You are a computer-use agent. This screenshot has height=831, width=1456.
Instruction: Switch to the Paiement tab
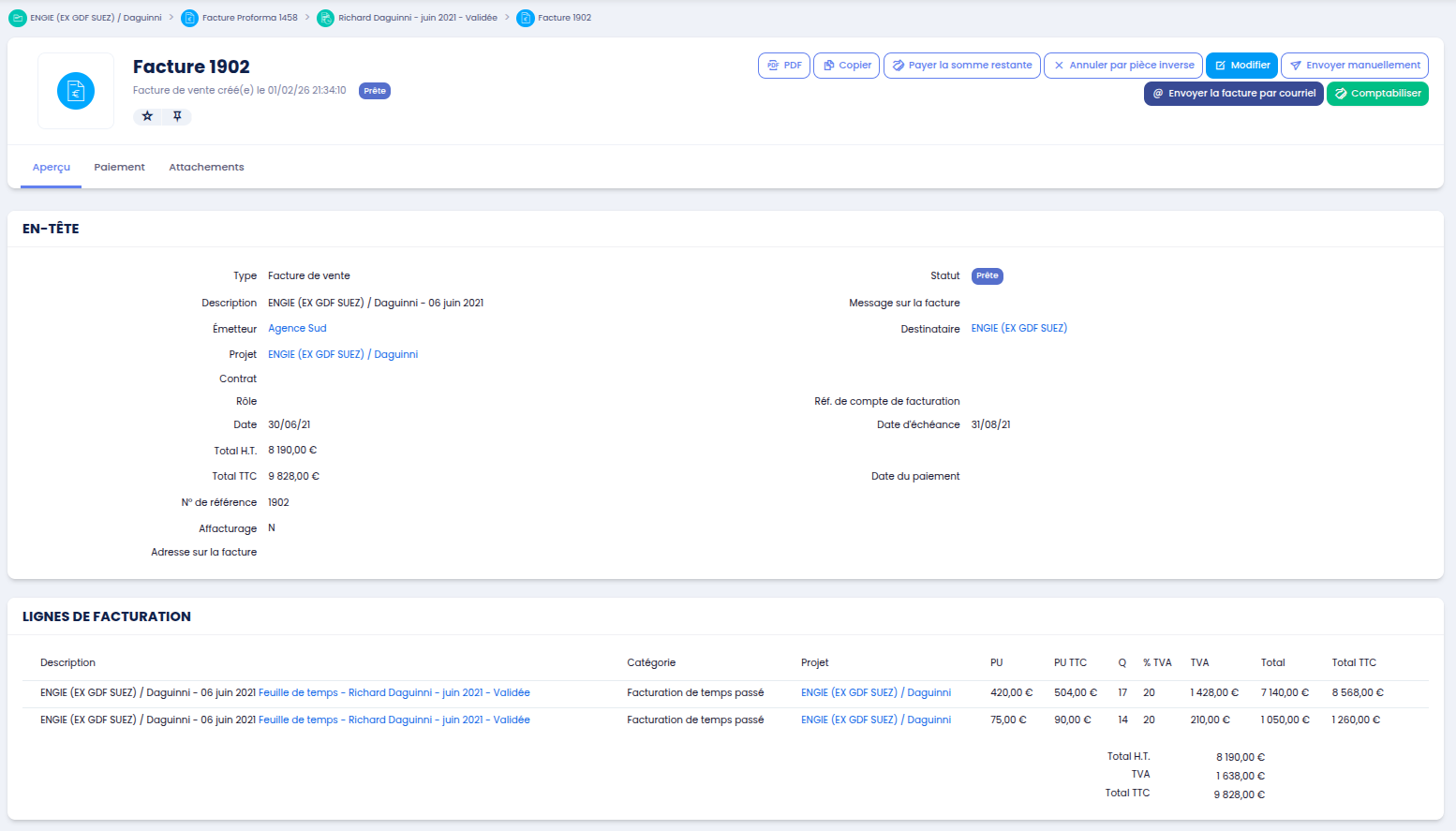point(119,168)
